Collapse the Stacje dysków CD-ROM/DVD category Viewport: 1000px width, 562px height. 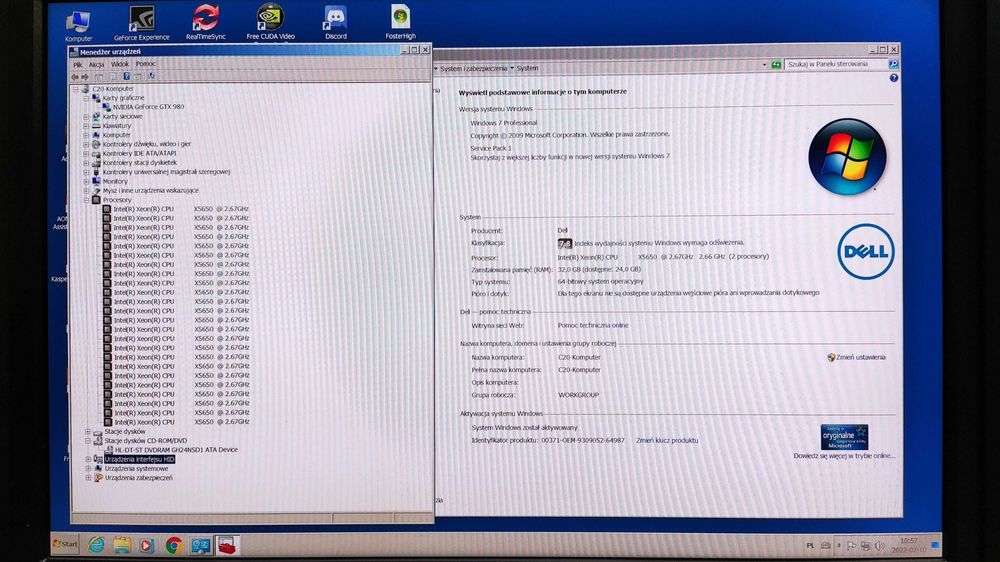tap(88, 441)
